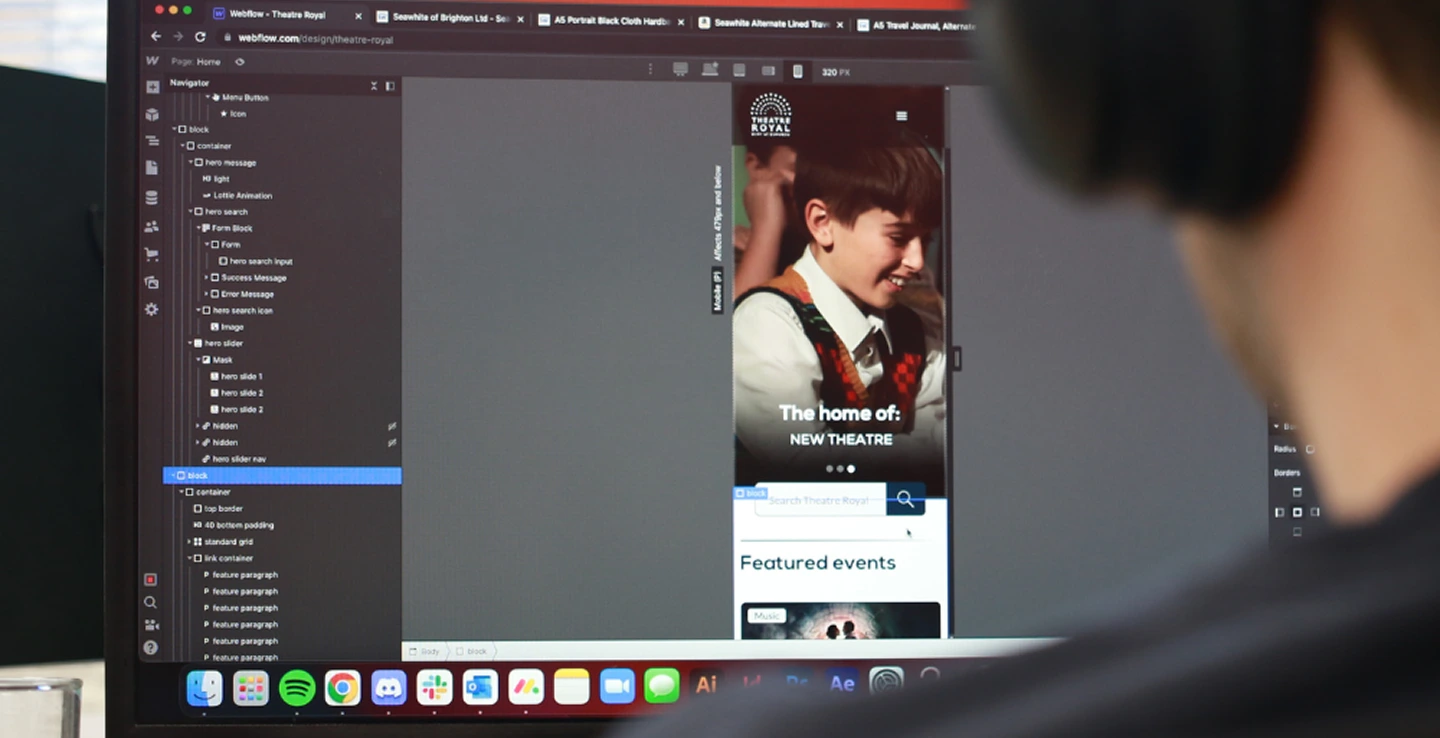This screenshot has width=1440, height=738.
Task: Collapse the hero slider node
Action: click(190, 343)
